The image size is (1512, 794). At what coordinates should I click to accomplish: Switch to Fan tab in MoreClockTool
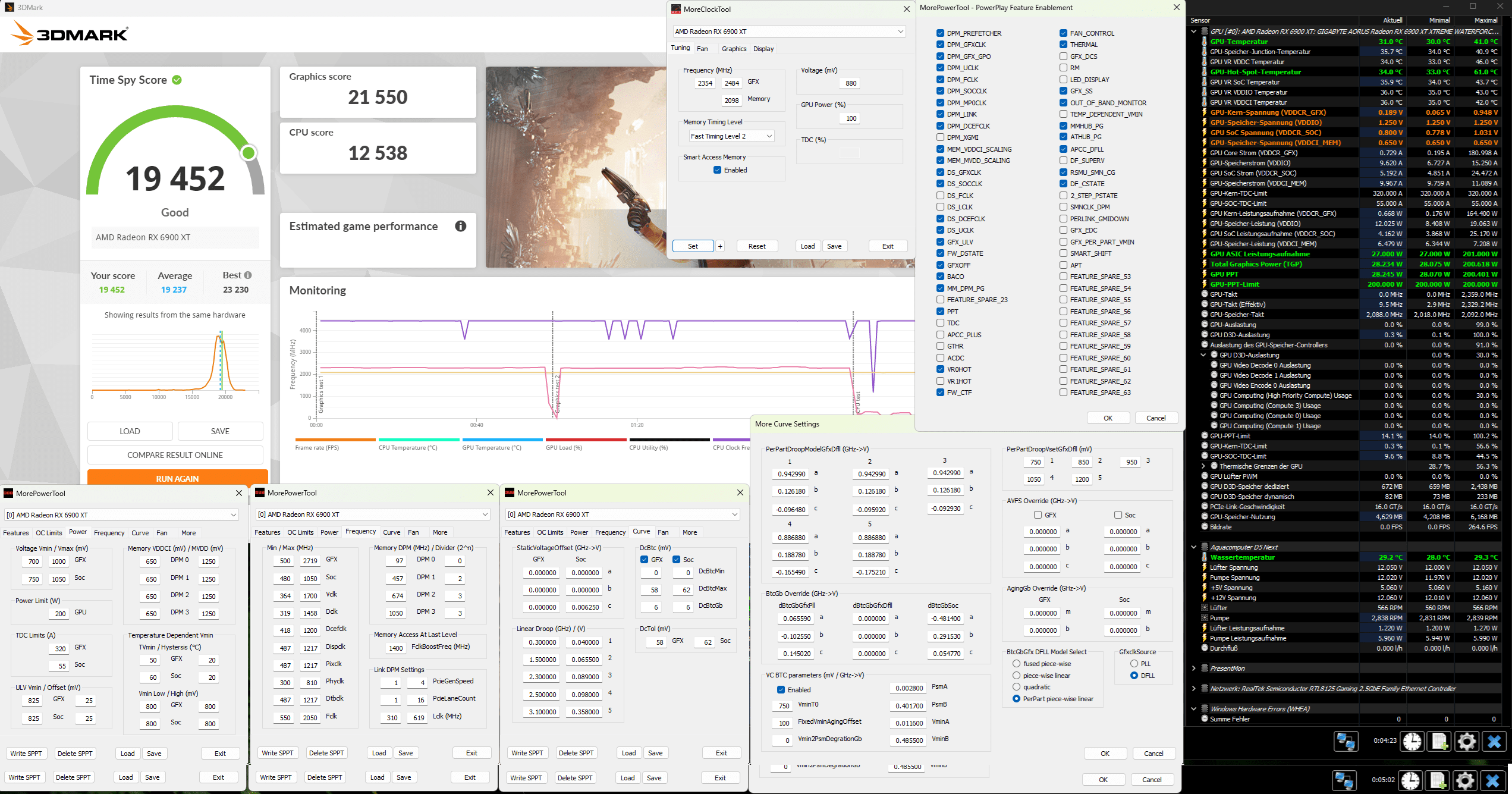[x=702, y=49]
